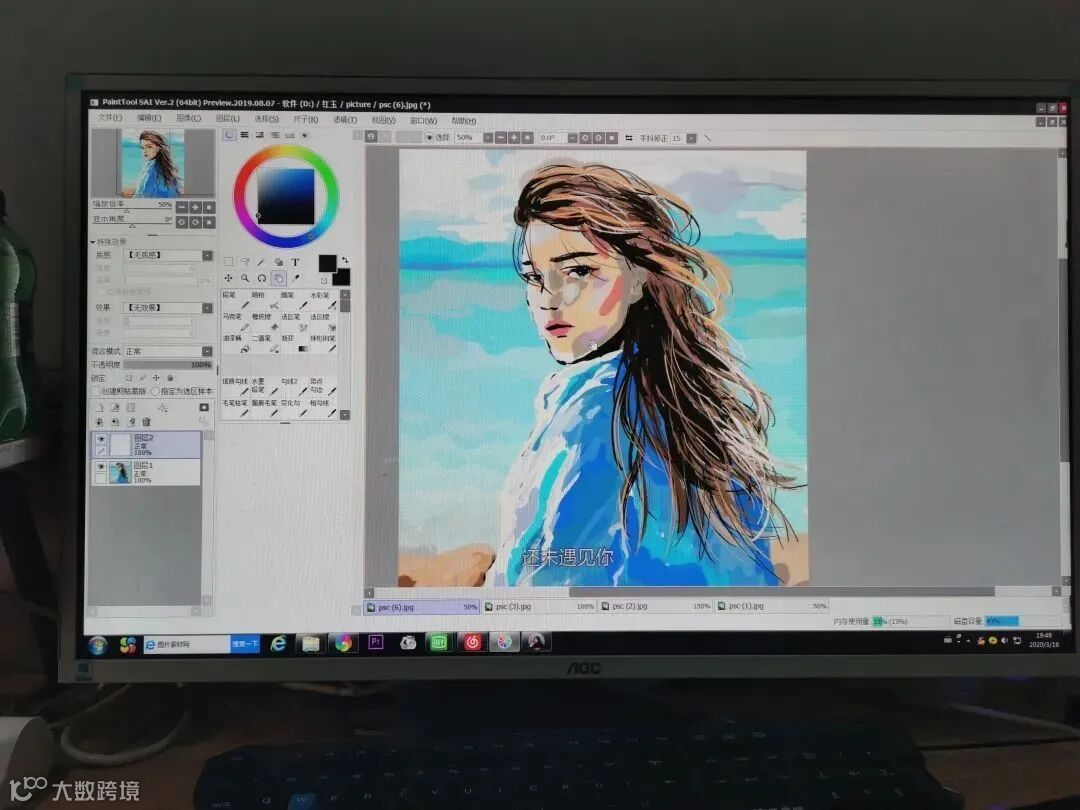The height and width of the screenshot is (810, 1080).
Task: Zoom in using navigator plus button
Action: pyautogui.click(x=196, y=207)
